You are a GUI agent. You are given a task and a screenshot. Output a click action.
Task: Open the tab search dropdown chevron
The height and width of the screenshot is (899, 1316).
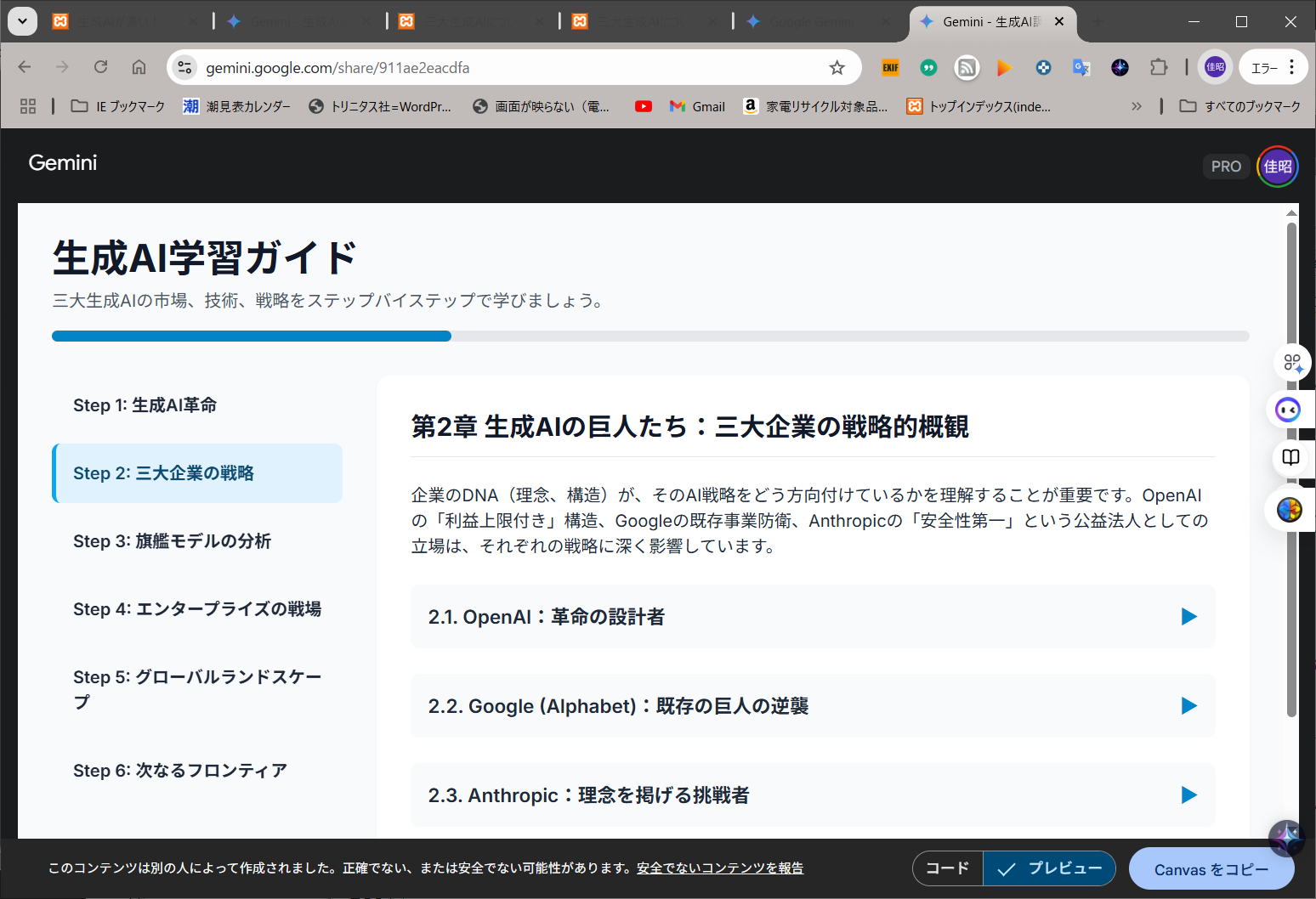[22, 21]
